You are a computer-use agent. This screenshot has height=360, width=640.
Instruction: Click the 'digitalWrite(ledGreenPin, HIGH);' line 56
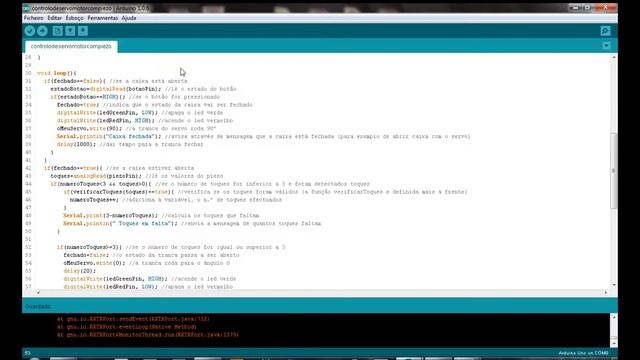tap(150, 279)
